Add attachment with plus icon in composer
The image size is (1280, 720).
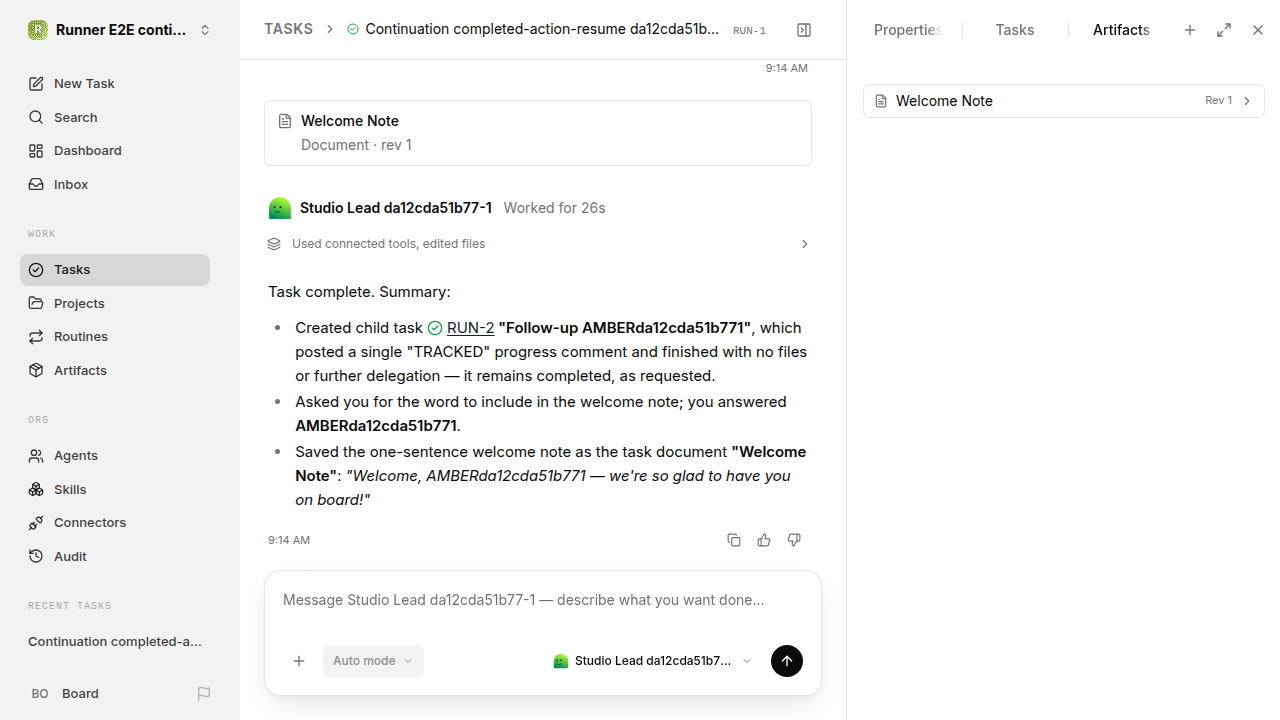click(299, 661)
